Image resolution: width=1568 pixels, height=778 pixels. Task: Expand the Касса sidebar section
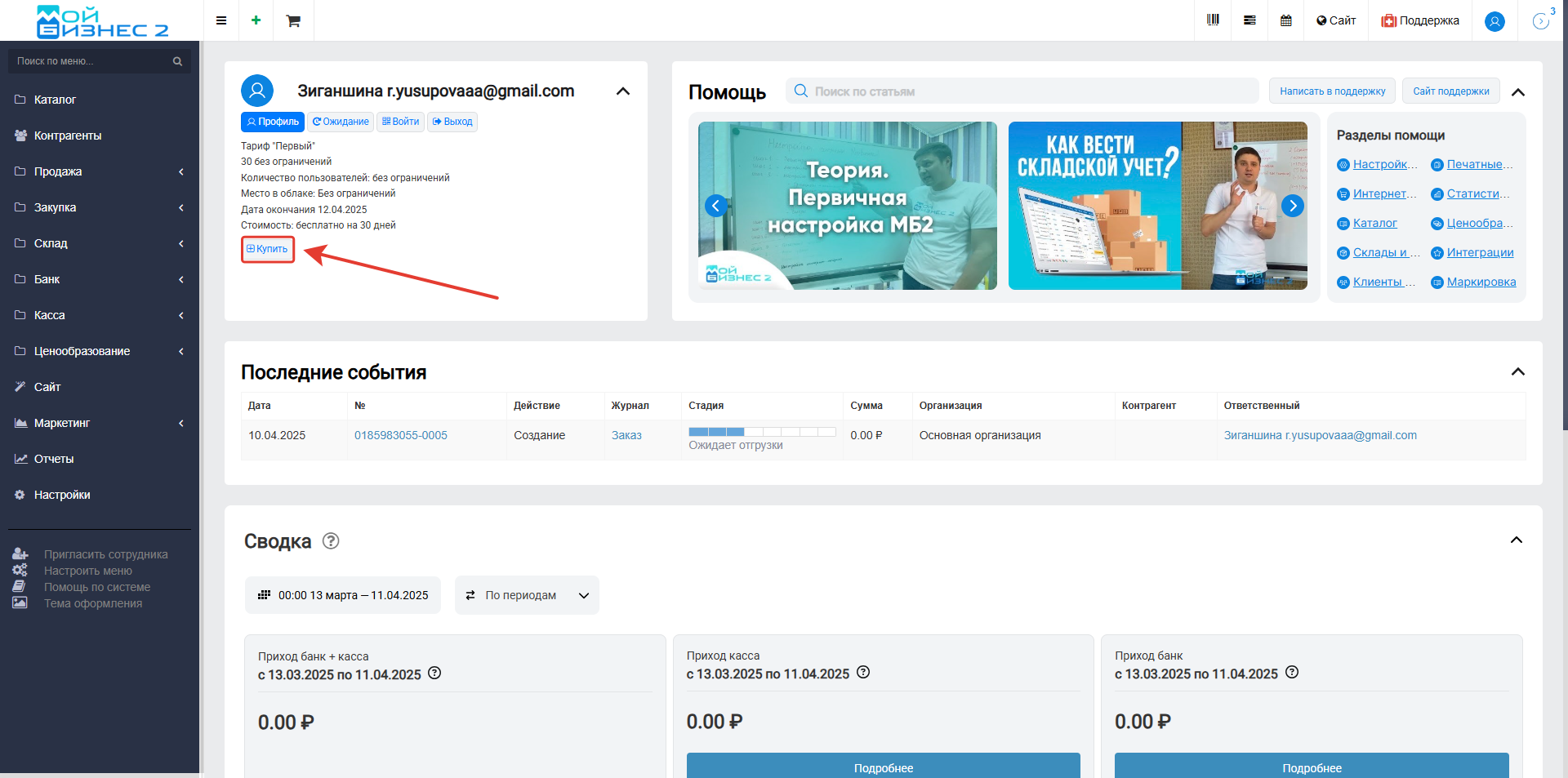point(100,315)
